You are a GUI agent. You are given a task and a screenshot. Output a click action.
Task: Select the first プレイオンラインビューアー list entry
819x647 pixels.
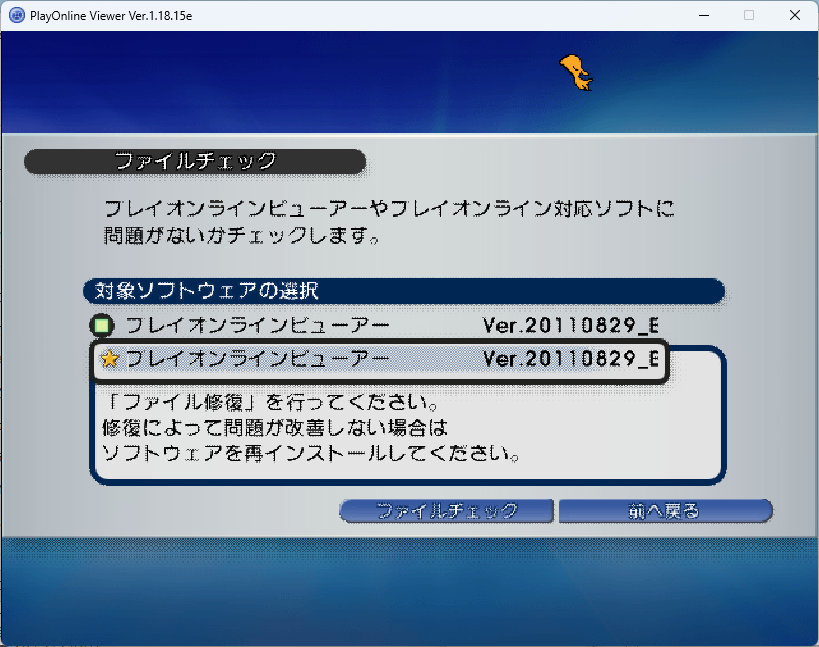pos(257,325)
